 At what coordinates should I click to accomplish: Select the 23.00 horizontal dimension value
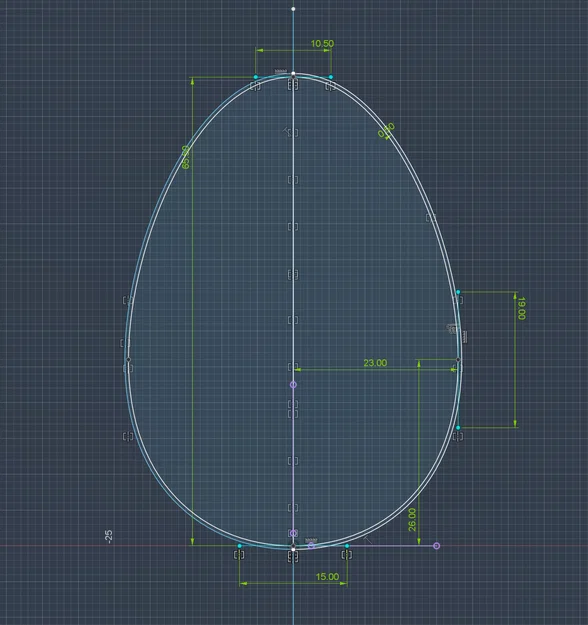click(375, 363)
